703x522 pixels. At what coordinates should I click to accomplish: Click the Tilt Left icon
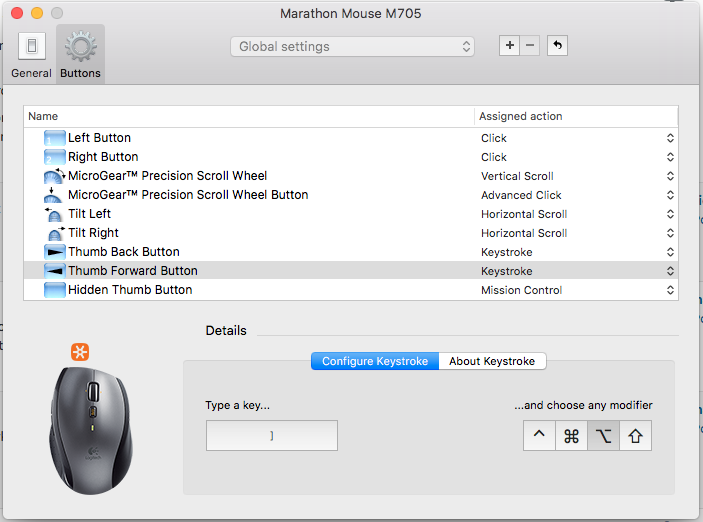click(x=53, y=214)
